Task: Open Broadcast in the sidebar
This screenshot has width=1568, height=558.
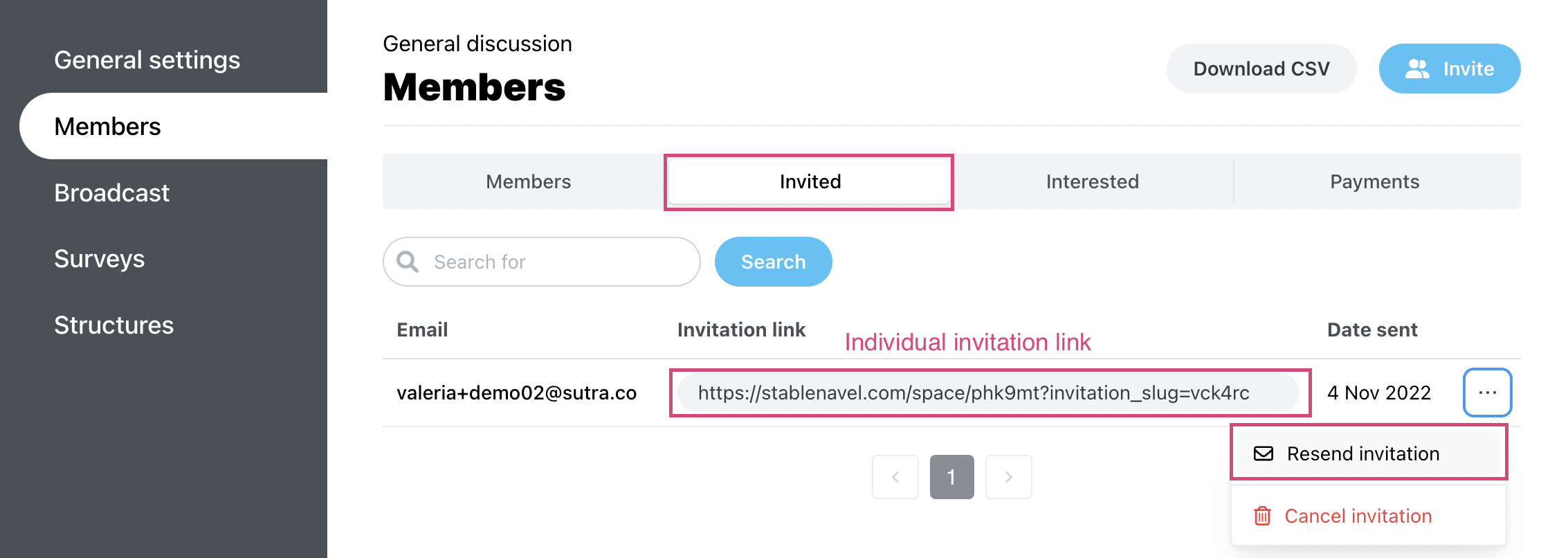Action: (x=111, y=192)
